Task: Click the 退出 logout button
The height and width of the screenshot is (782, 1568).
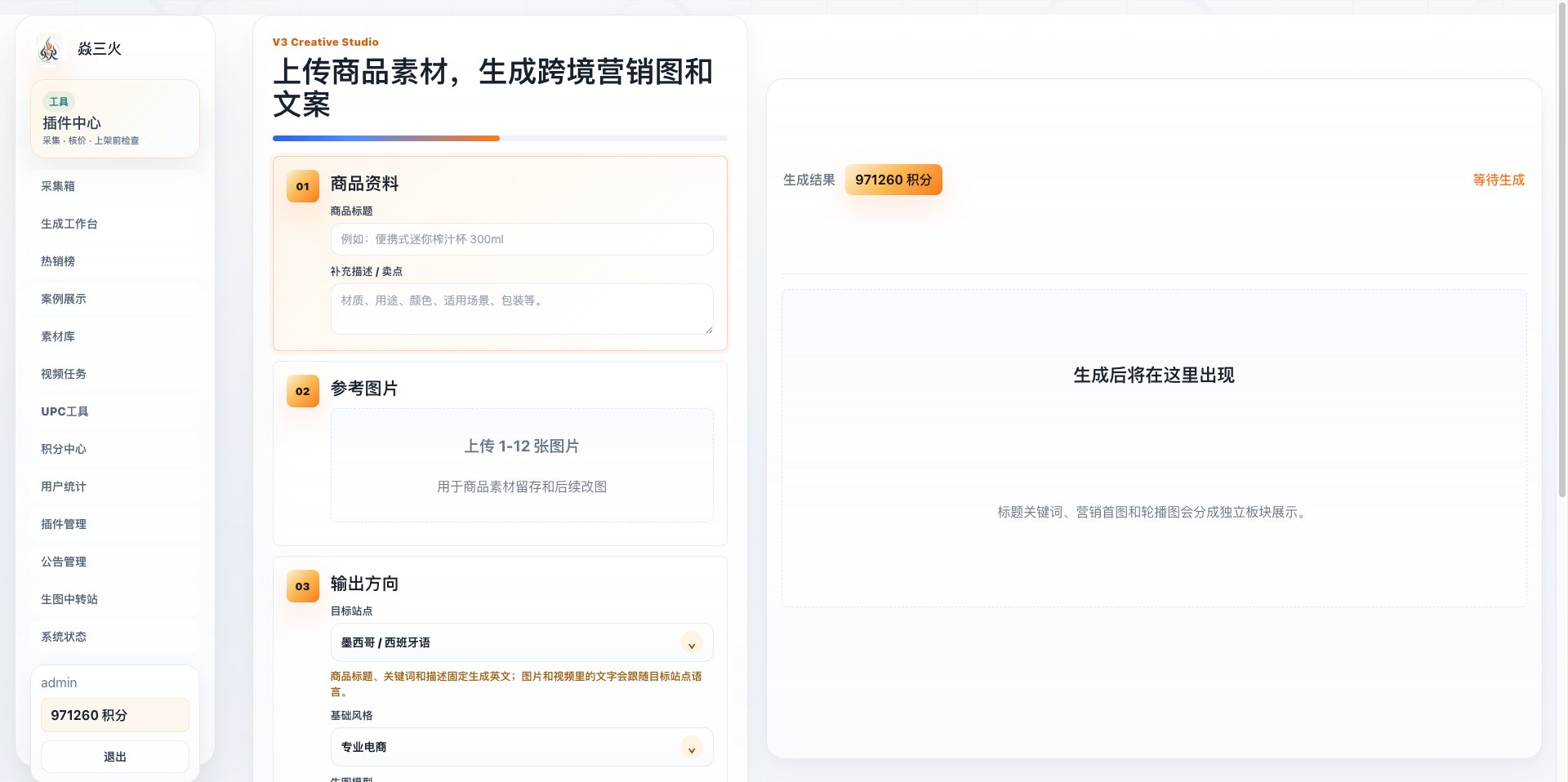Action: (115, 757)
